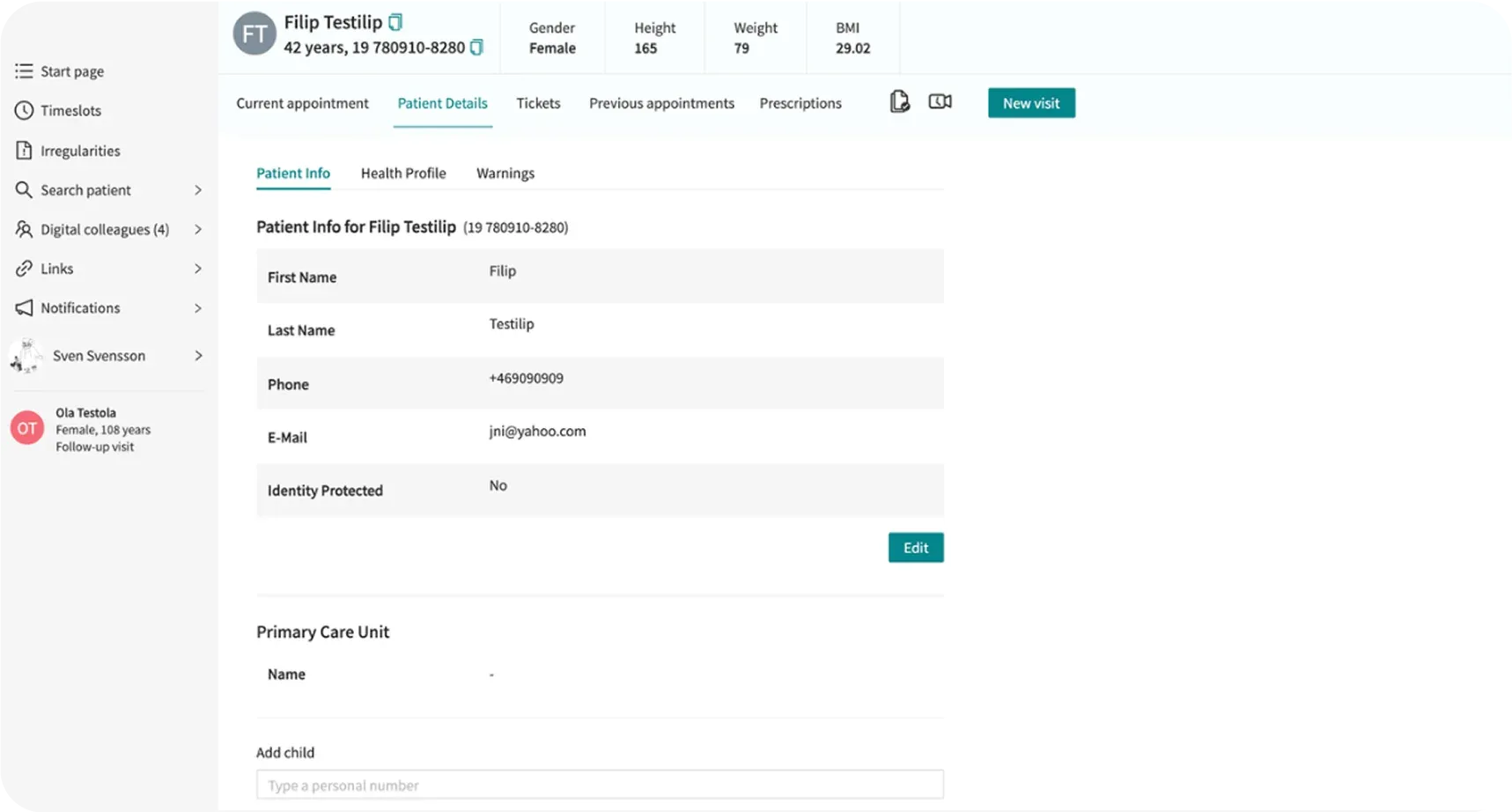Click the phone value +469090909
The image size is (1512, 812).
pos(526,379)
